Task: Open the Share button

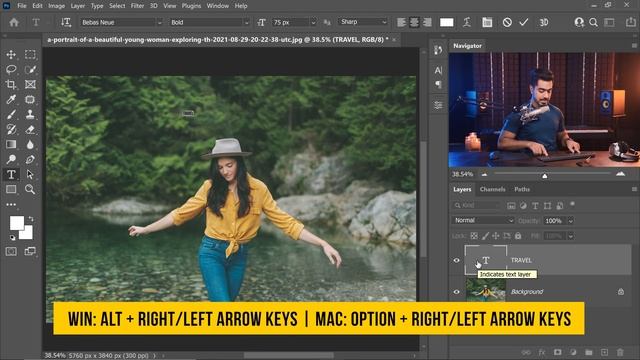Action: coord(631,22)
